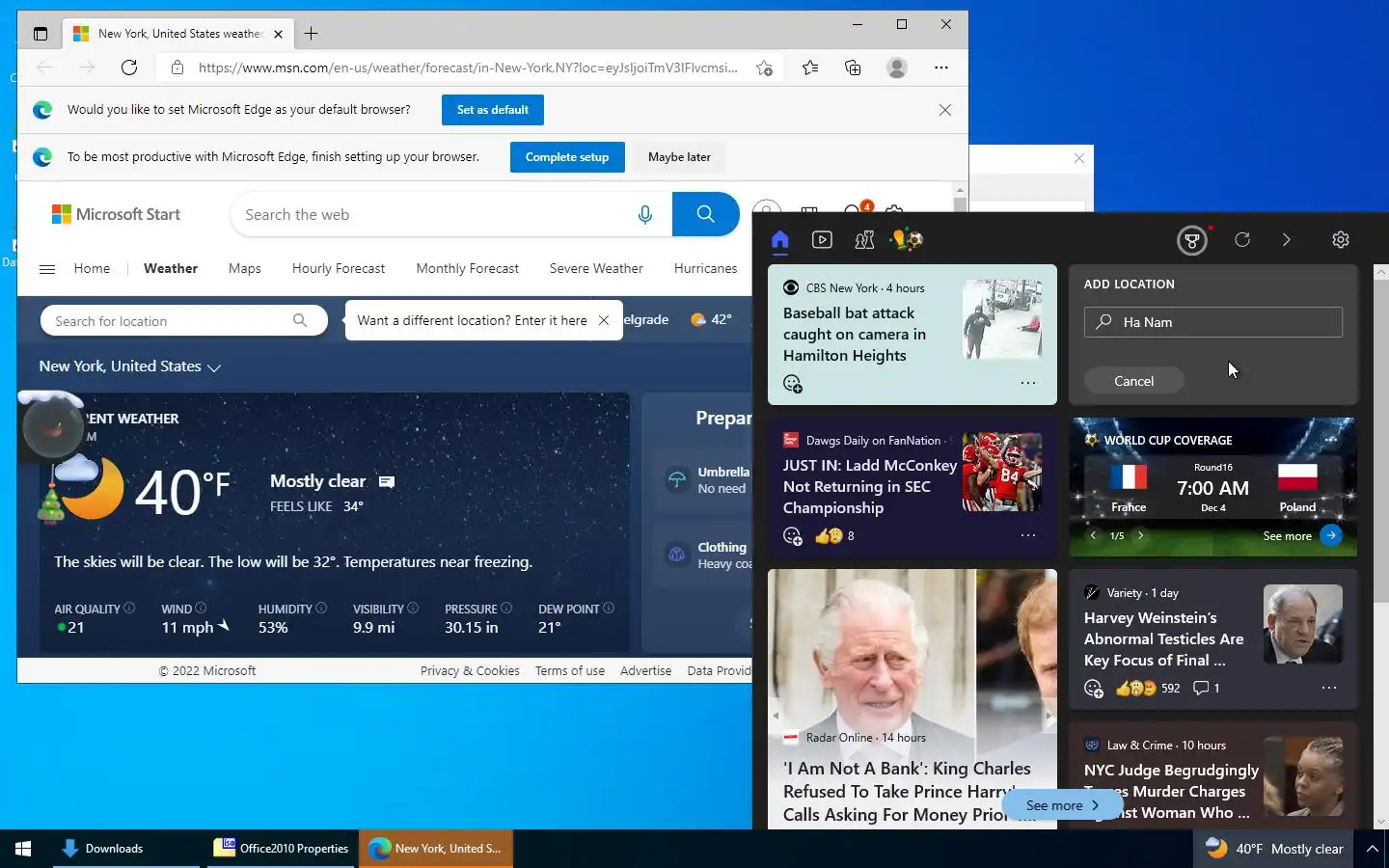This screenshot has width=1389, height=868.
Task: Click the microphone voice search icon
Action: (645, 215)
